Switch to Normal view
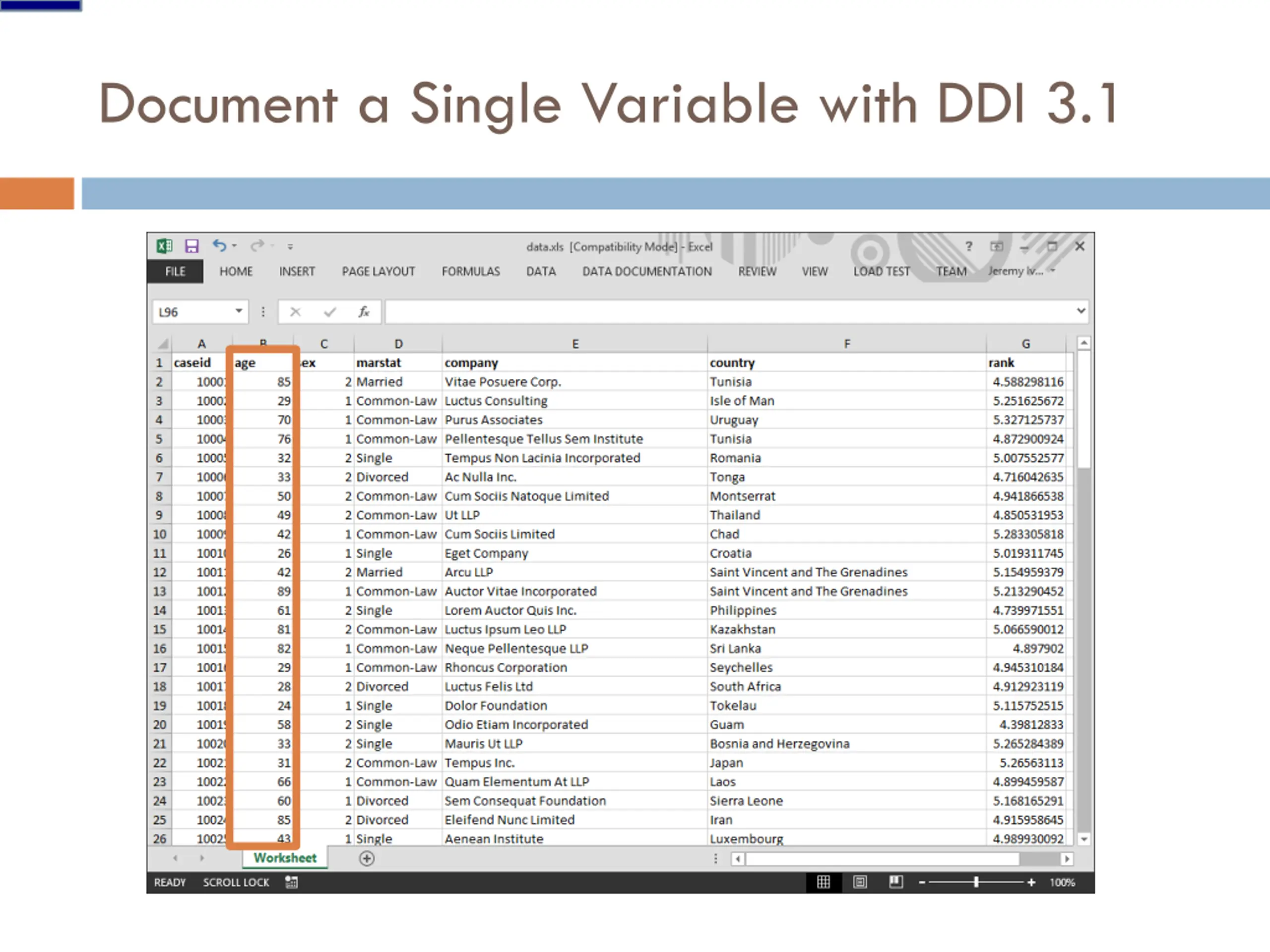Viewport: 1270px width, 952px height. 824,882
